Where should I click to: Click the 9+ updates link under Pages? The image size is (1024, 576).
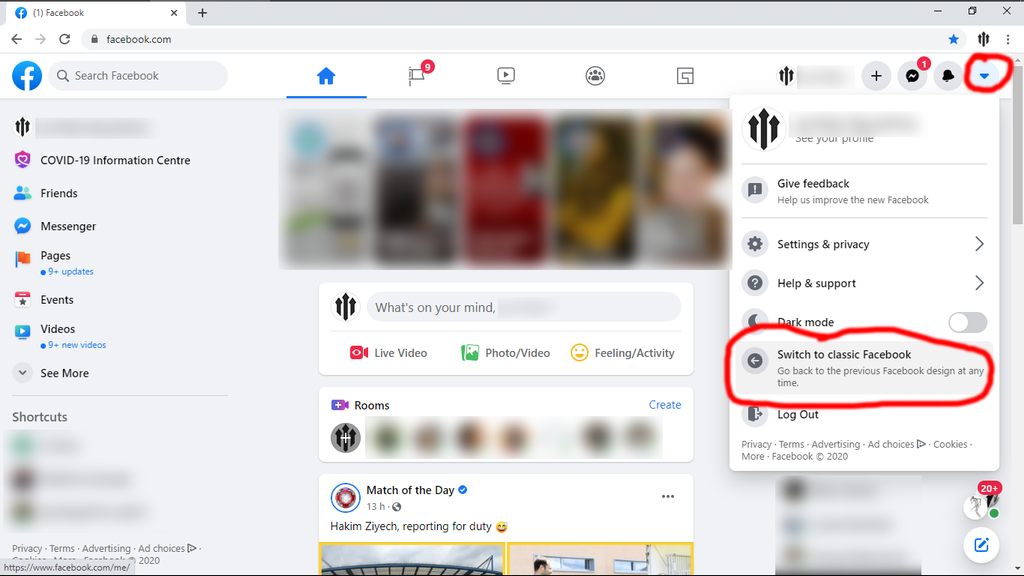pyautogui.click(x=71, y=272)
